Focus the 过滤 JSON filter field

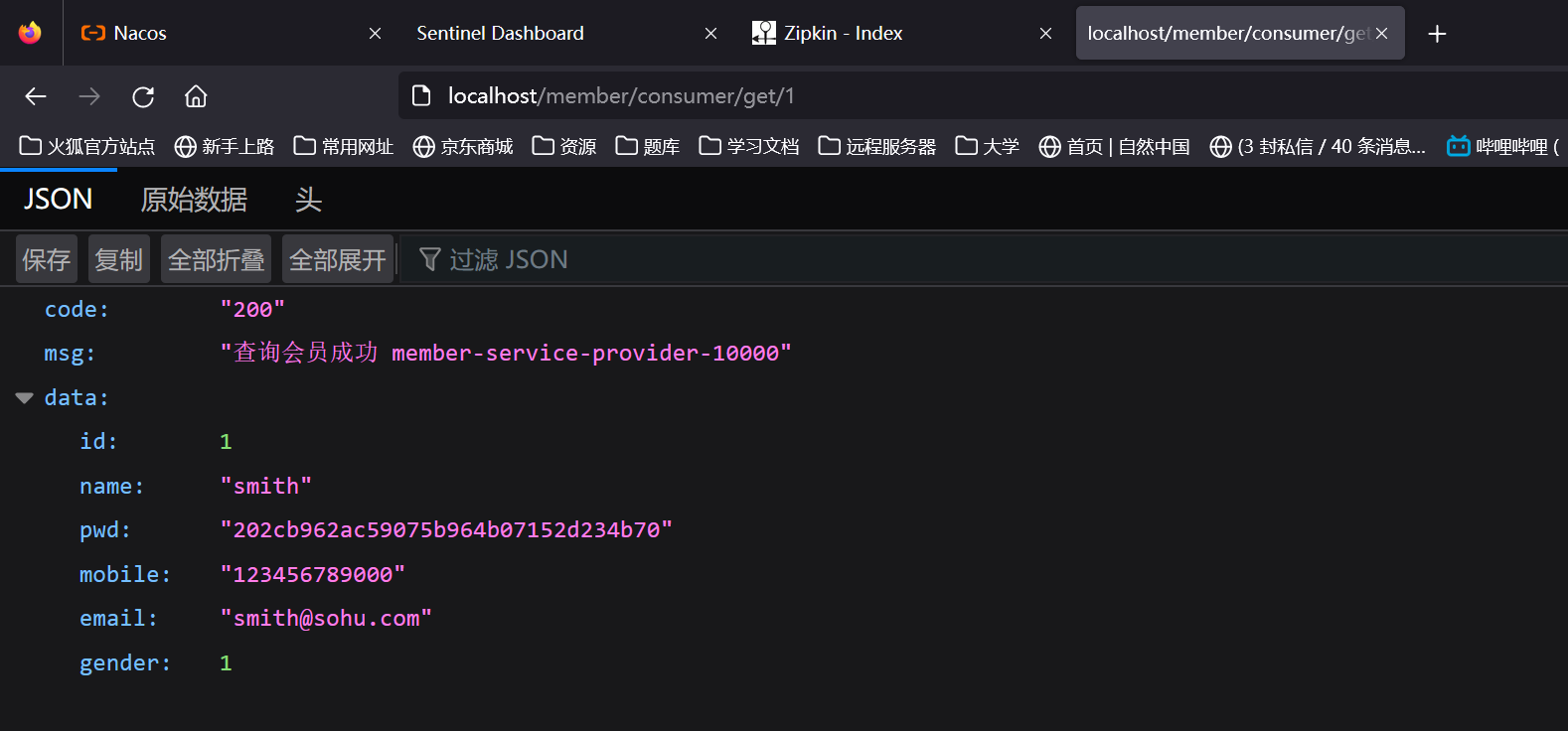click(x=984, y=259)
